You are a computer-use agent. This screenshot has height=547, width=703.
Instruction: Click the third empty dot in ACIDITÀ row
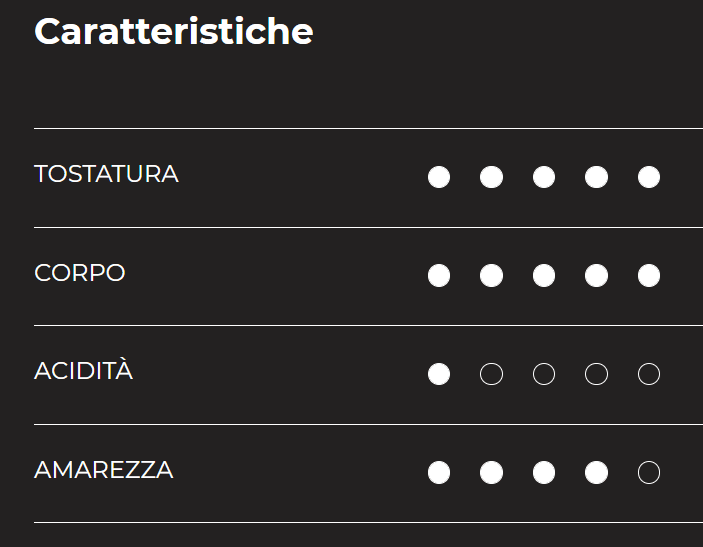click(x=596, y=374)
